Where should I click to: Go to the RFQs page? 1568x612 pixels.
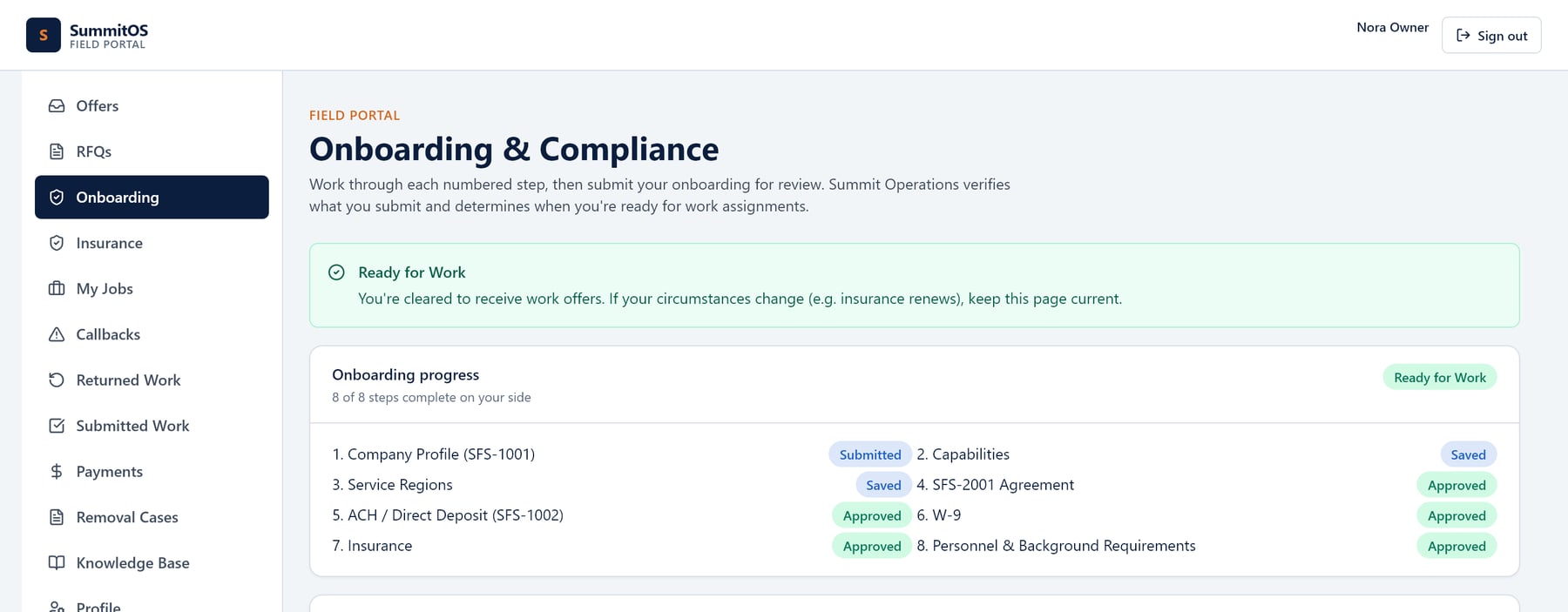pos(152,151)
